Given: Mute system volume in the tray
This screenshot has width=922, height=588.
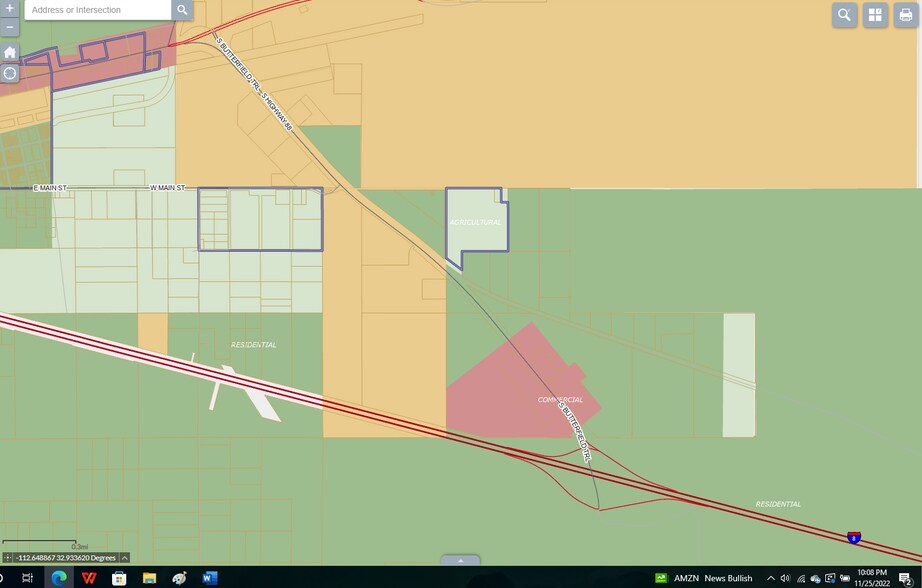Looking at the screenshot, I should [784, 578].
